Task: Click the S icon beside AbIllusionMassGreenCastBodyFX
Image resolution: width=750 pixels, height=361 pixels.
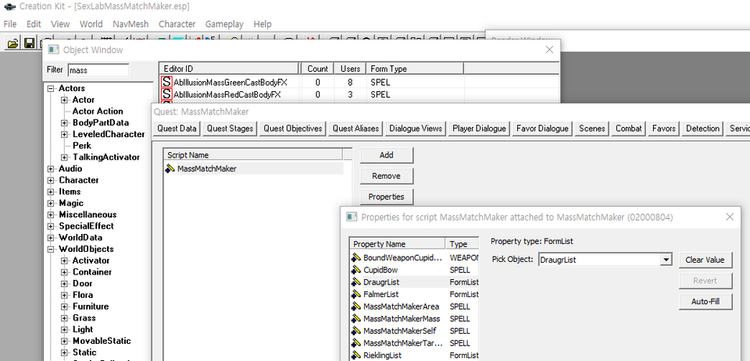Action: click(166, 82)
